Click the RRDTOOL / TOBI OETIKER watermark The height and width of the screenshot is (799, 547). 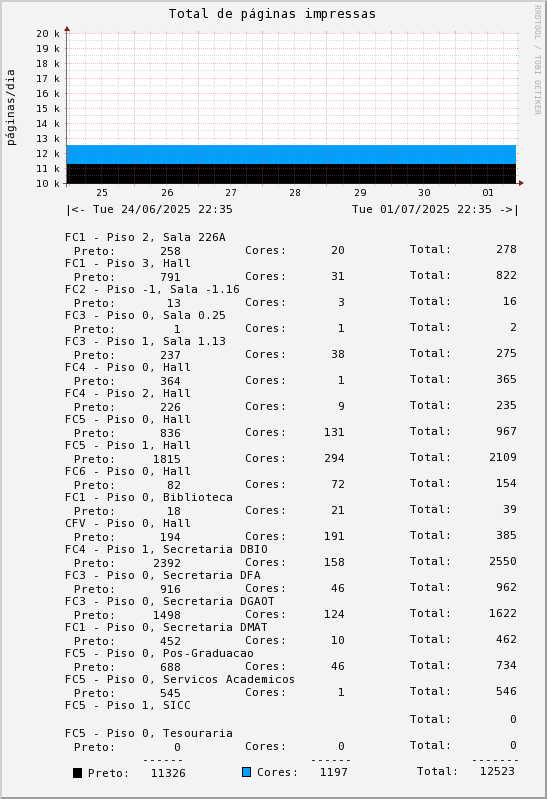point(537,60)
